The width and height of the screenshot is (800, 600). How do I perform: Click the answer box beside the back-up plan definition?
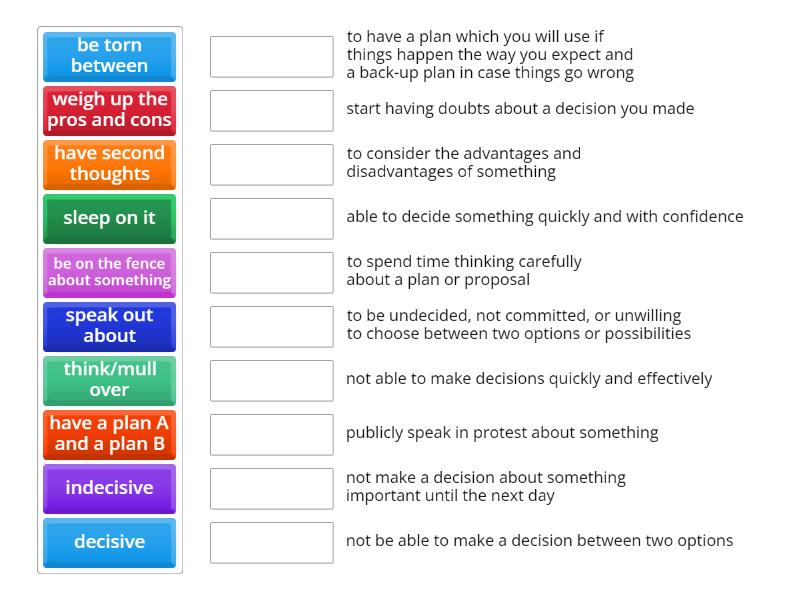pyautogui.click(x=272, y=57)
